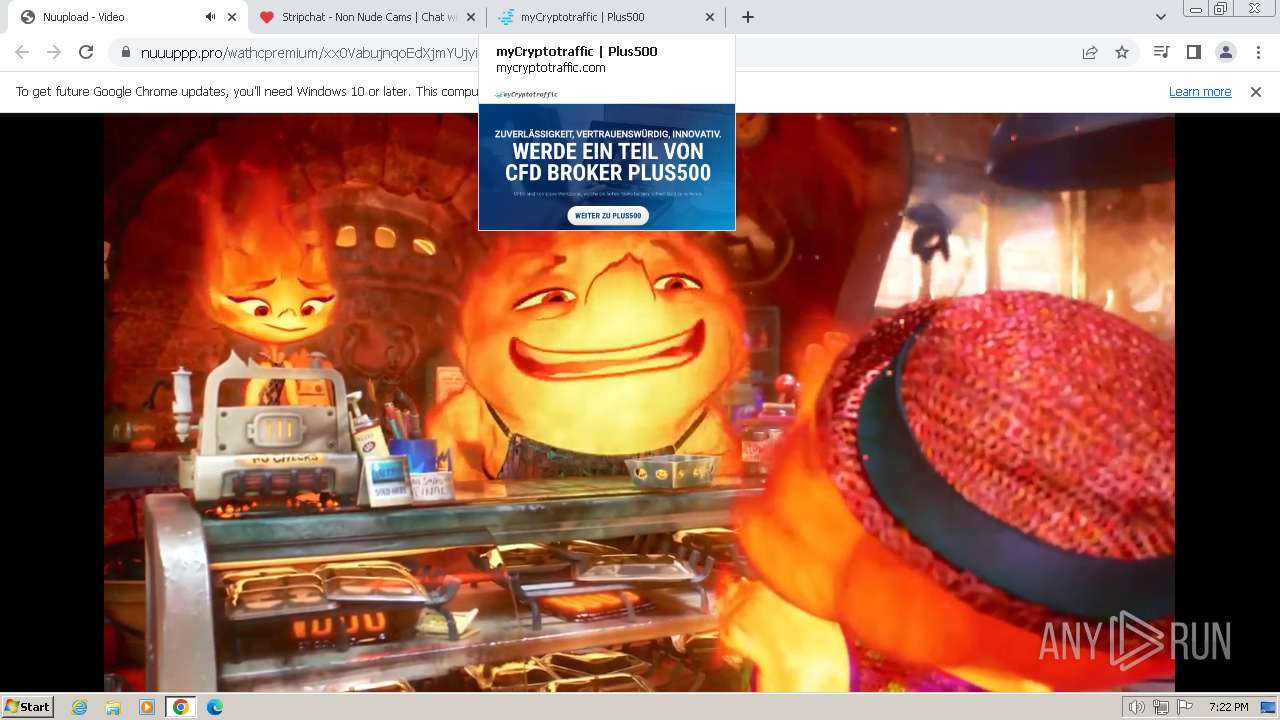Dismiss the Chrome update infobar
Viewport: 1280px width, 720px height.
pyautogui.click(x=1256, y=92)
